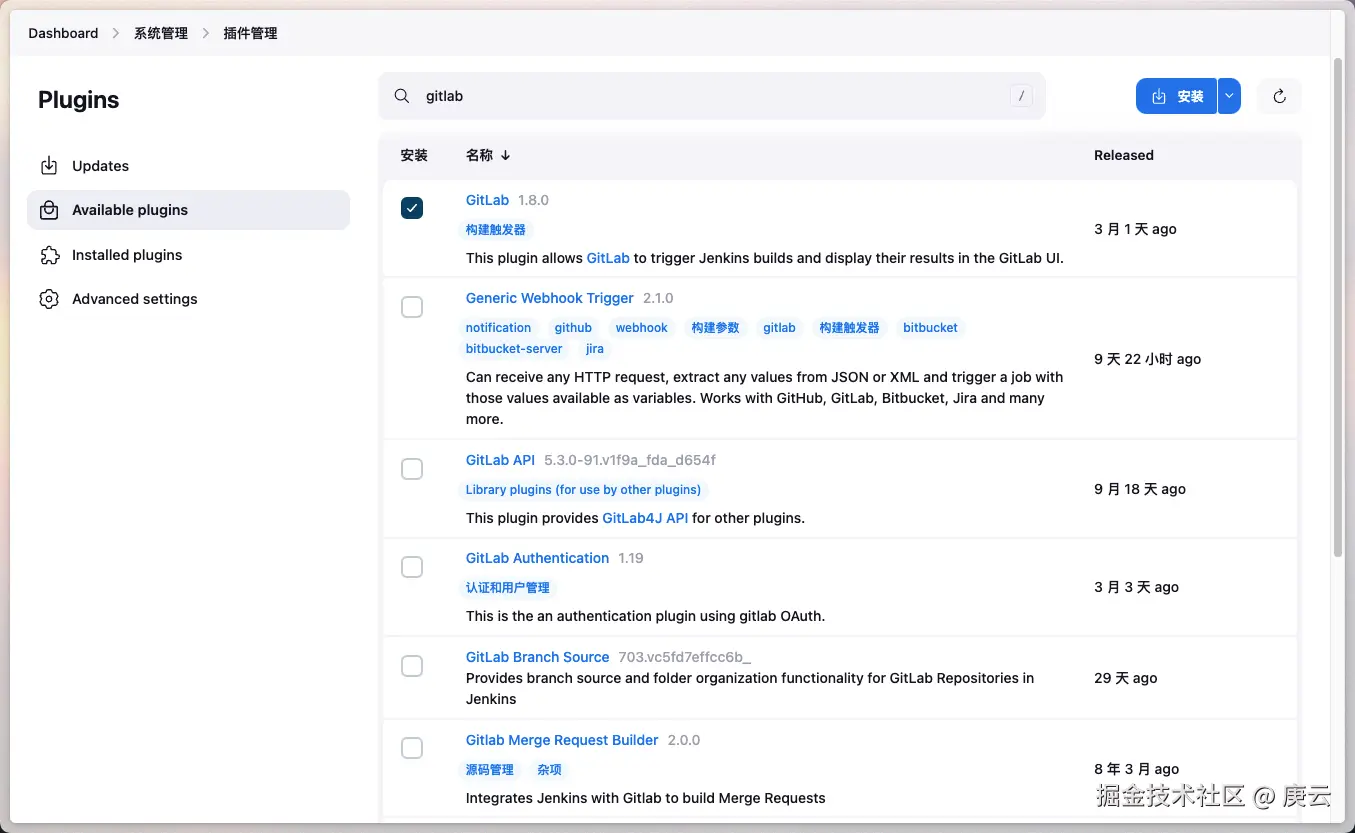Click the '9 天 22 小时 ago' release date

tap(1147, 359)
